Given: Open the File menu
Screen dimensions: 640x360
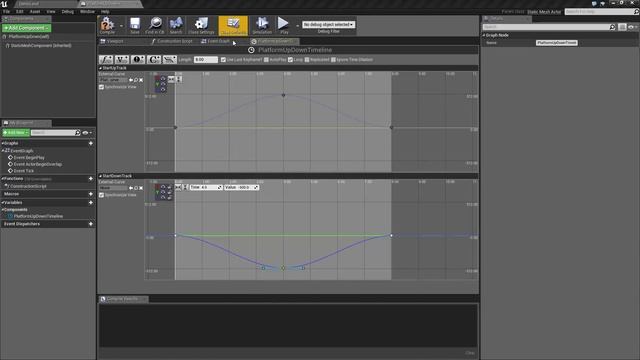Looking at the screenshot, I should click(x=7, y=12).
